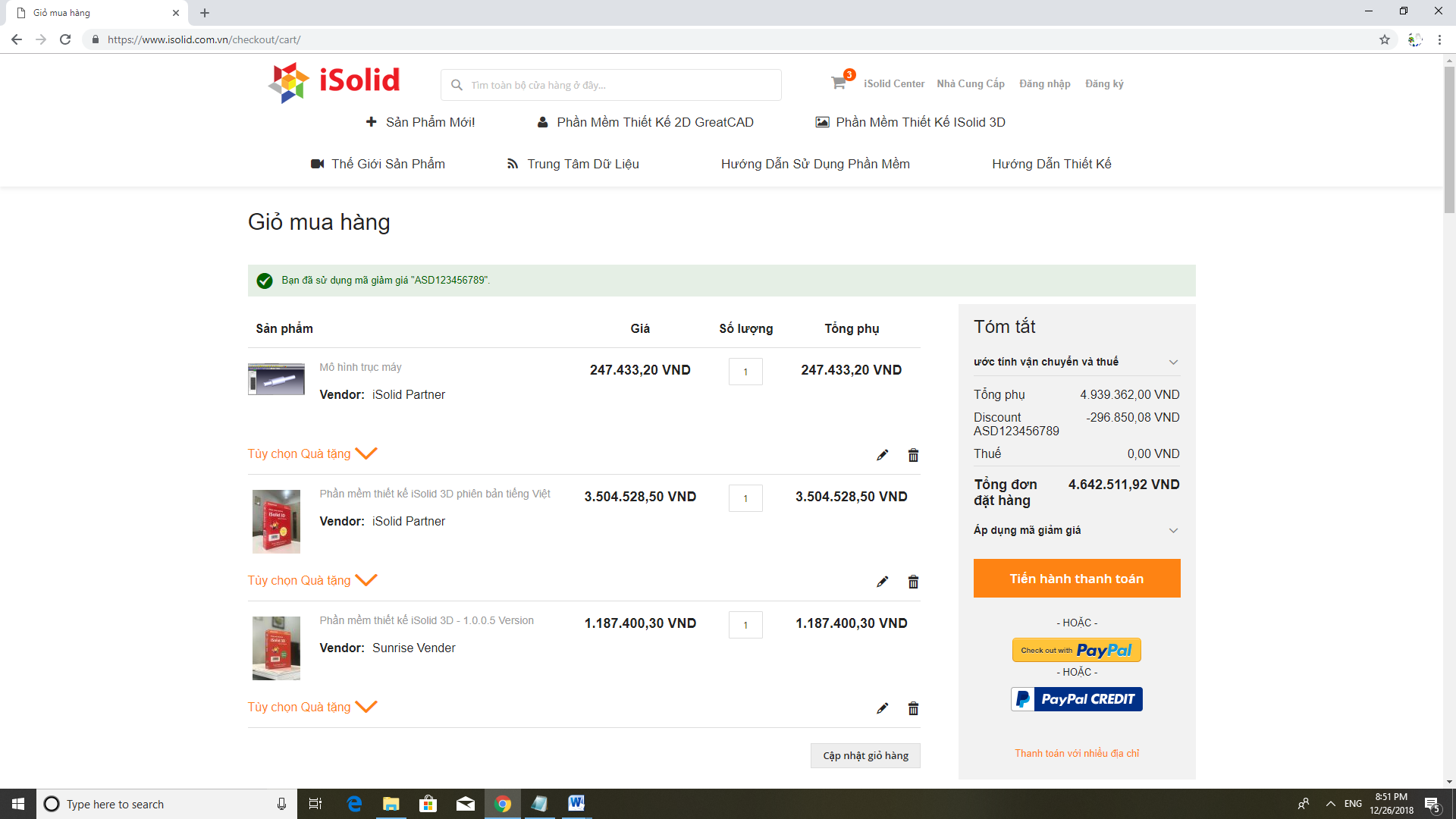
Task: Check out with PayPal
Action: pos(1077,650)
